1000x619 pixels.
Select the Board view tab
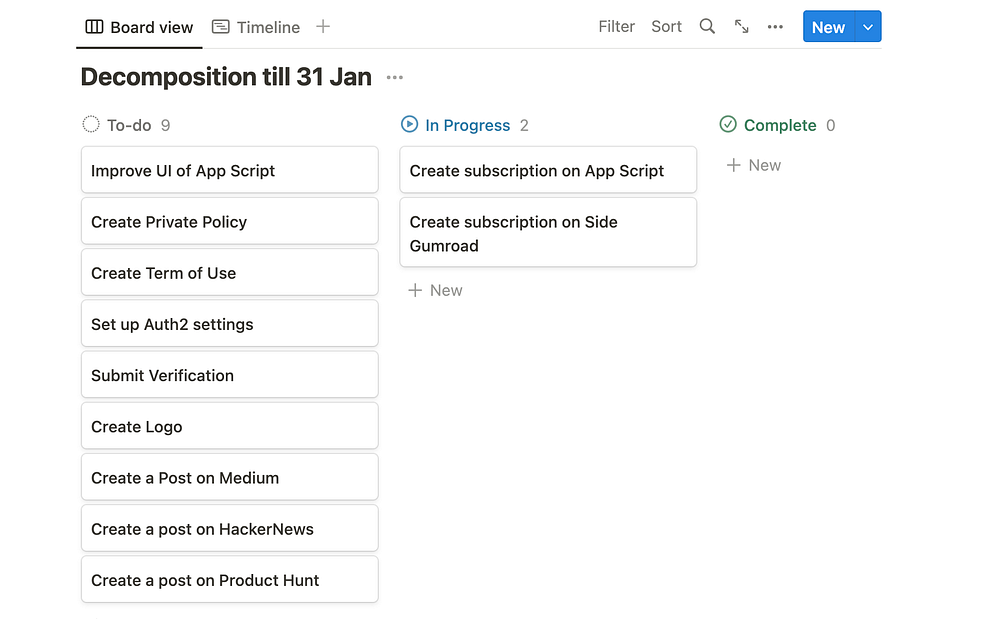point(139,27)
